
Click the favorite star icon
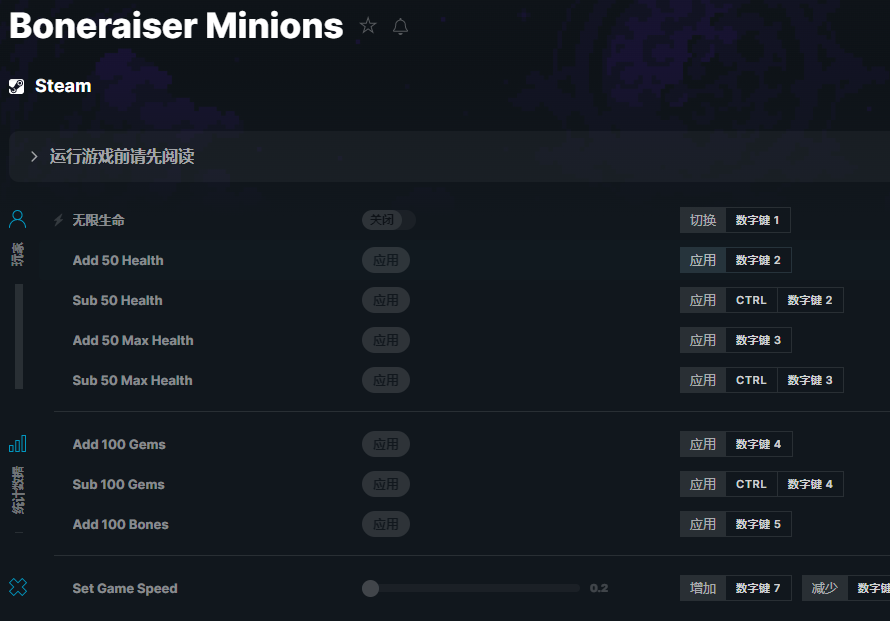[x=368, y=26]
